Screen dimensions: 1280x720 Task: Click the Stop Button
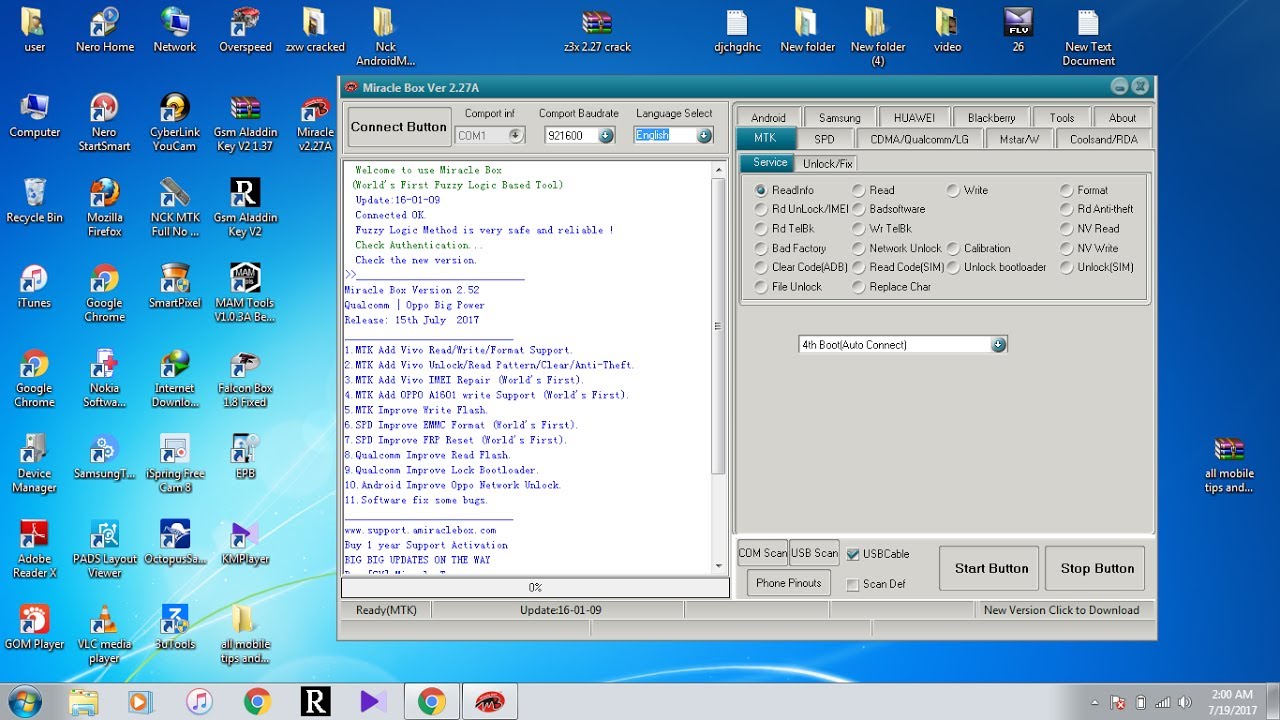click(x=1097, y=568)
